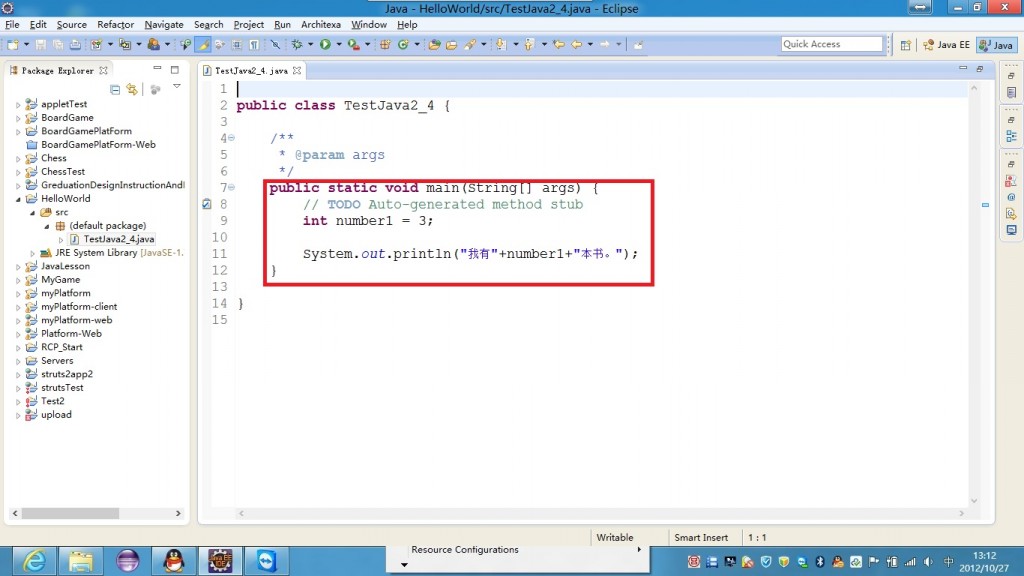Click the Print toolbar icon
Screen dimensions: 1024x576
pos(75,44)
